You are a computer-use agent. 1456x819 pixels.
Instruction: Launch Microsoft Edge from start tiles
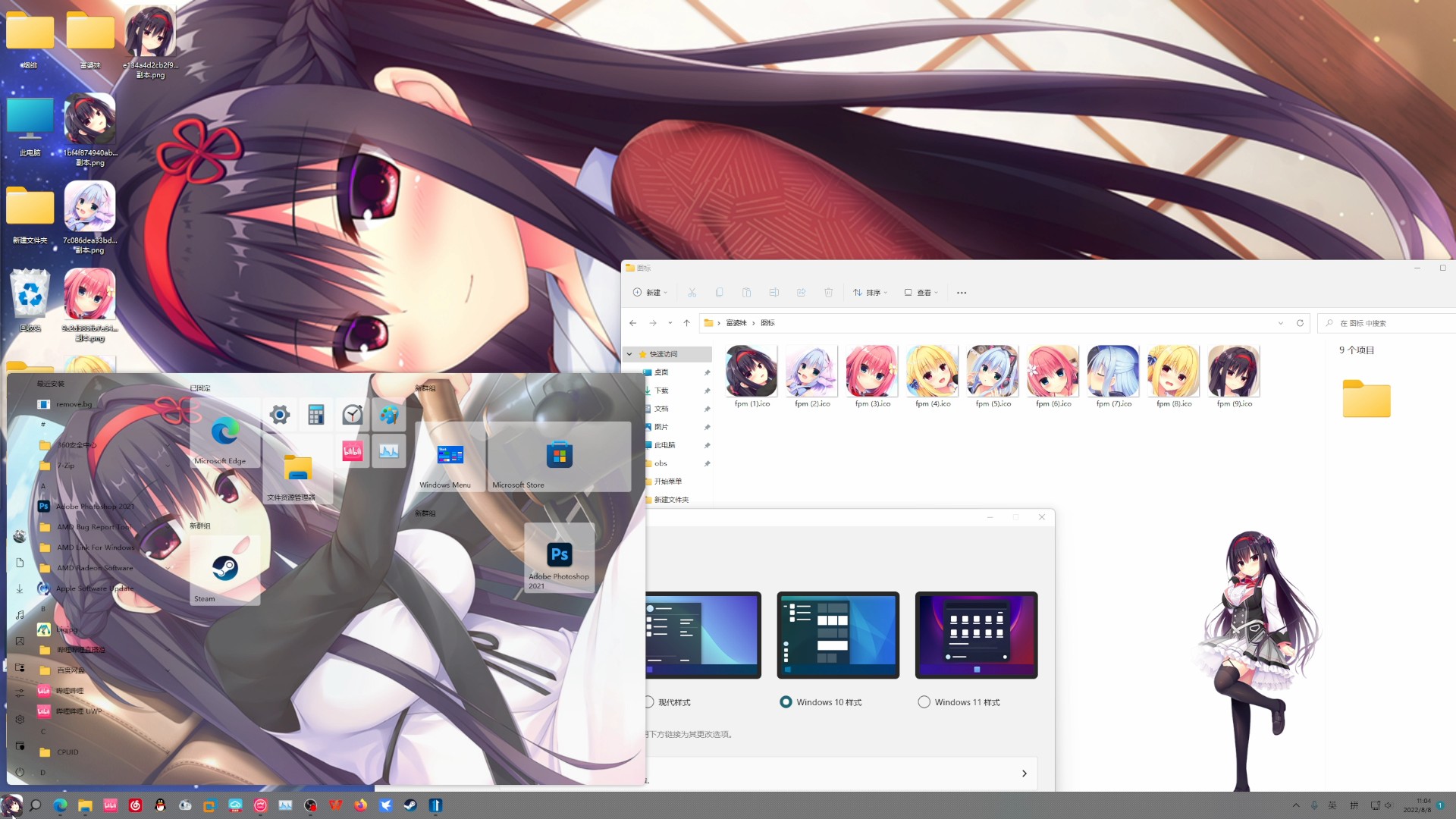224,434
